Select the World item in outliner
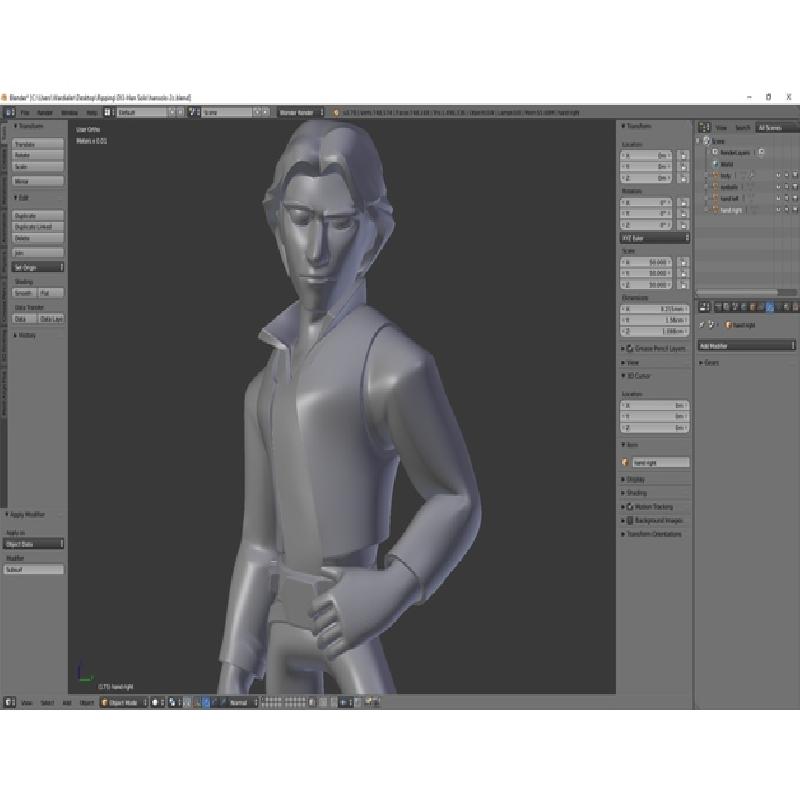The width and height of the screenshot is (800, 800). (727, 164)
